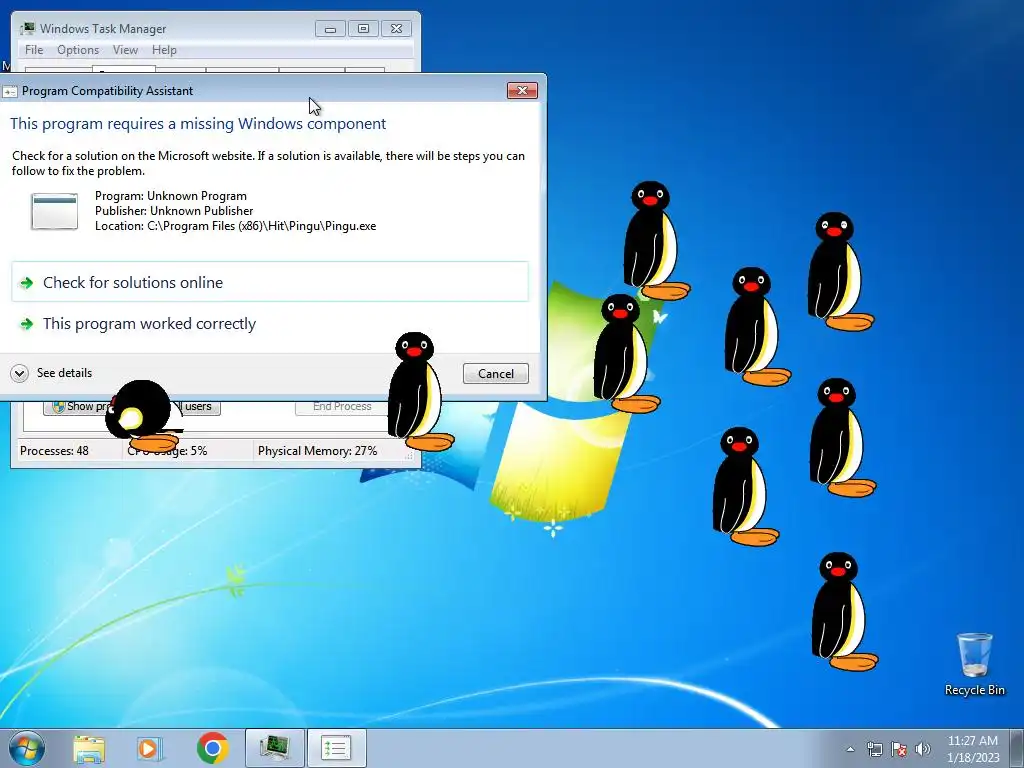Open the network tray icon
1024x768 pixels.
(874, 749)
